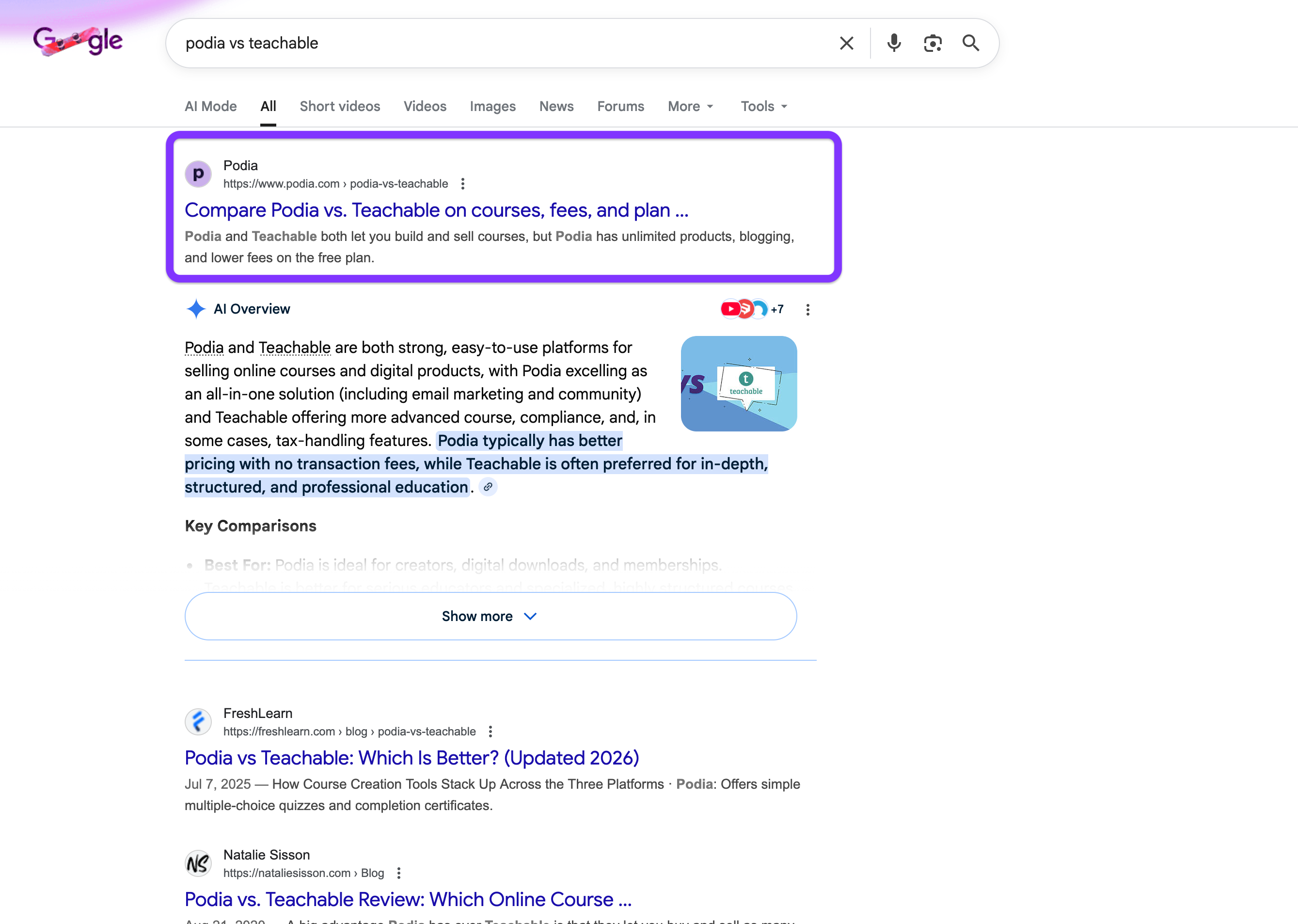The width and height of the screenshot is (1298, 924).
Task: Open the three-dot menu beside the Natalie Sisson result
Action: pyautogui.click(x=399, y=873)
